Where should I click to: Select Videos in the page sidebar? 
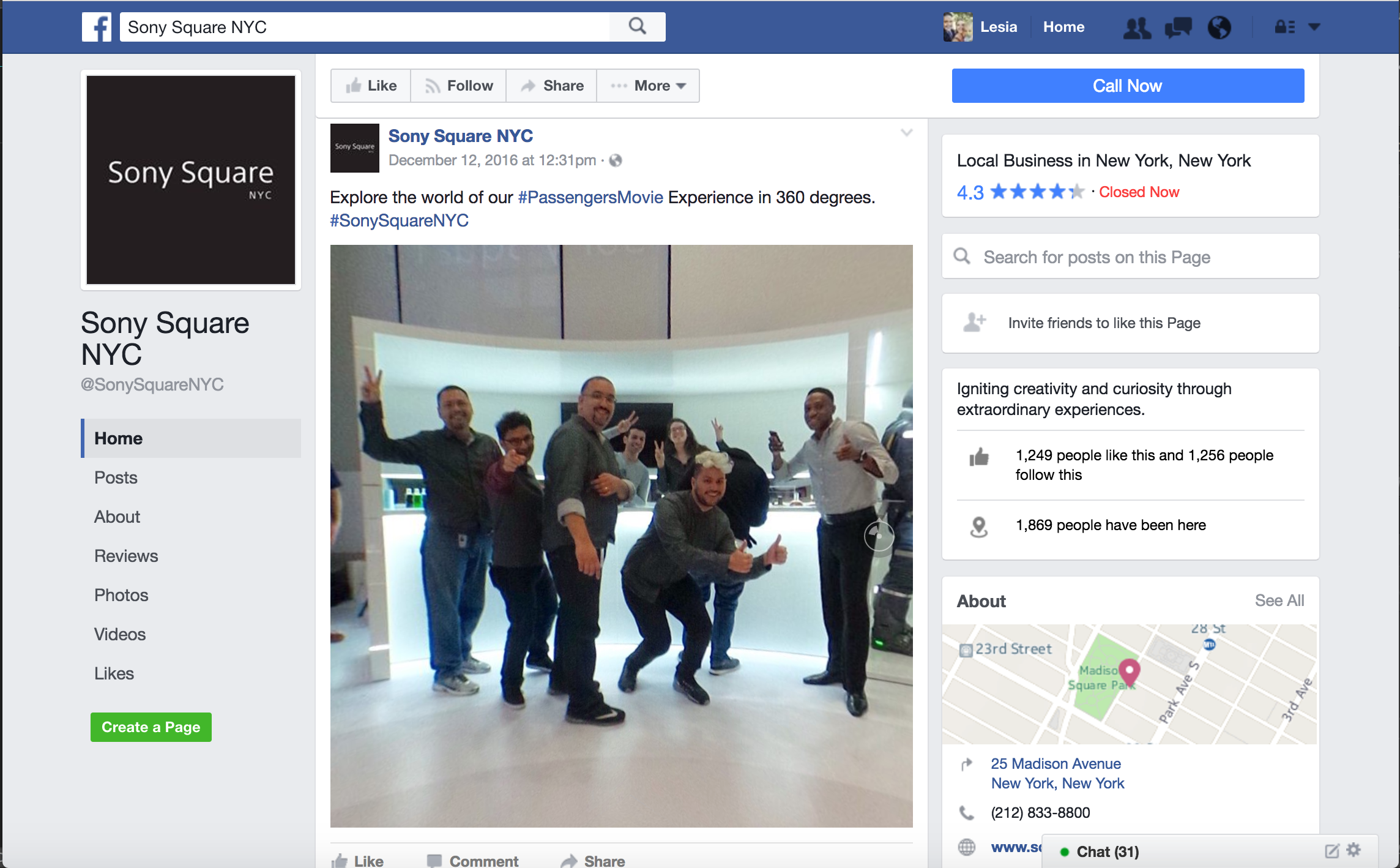[191, 634]
